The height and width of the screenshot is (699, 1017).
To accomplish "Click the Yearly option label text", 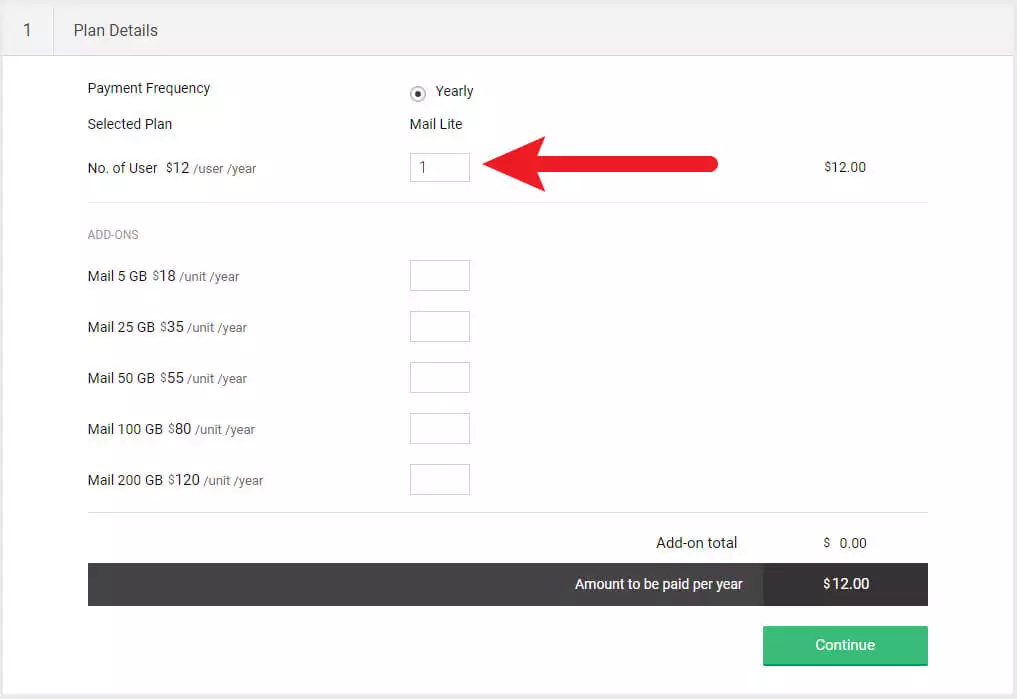I will (x=454, y=91).
